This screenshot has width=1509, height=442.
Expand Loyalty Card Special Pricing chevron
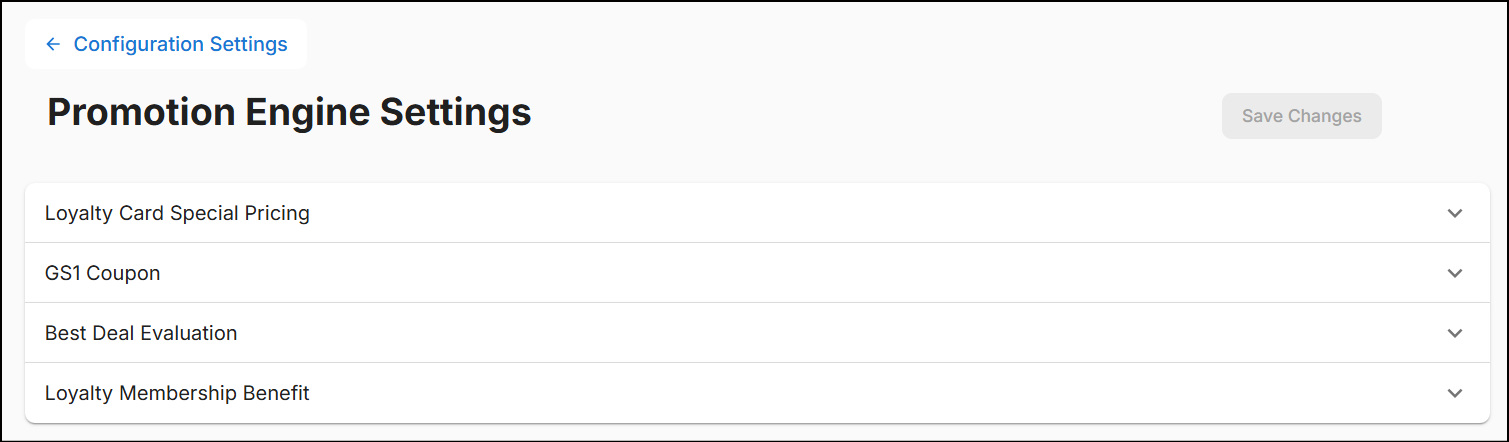pyautogui.click(x=1454, y=213)
